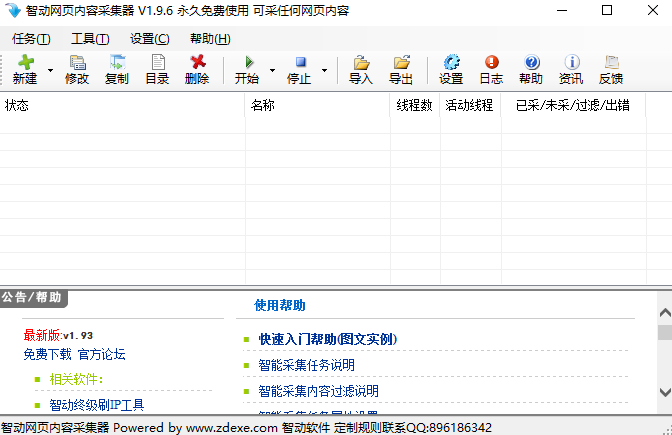The image size is (672, 435).
Task: Open the 设置(C) menu
Action: [x=150, y=39]
